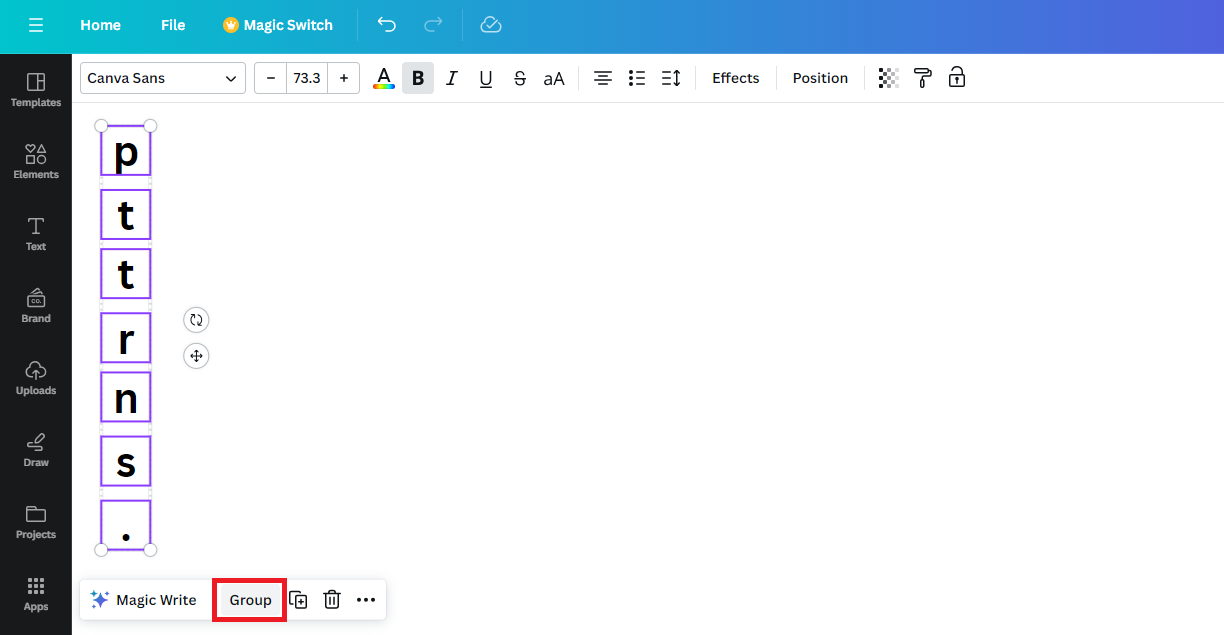The width and height of the screenshot is (1224, 635).
Task: Open the text color picker
Action: click(x=384, y=78)
